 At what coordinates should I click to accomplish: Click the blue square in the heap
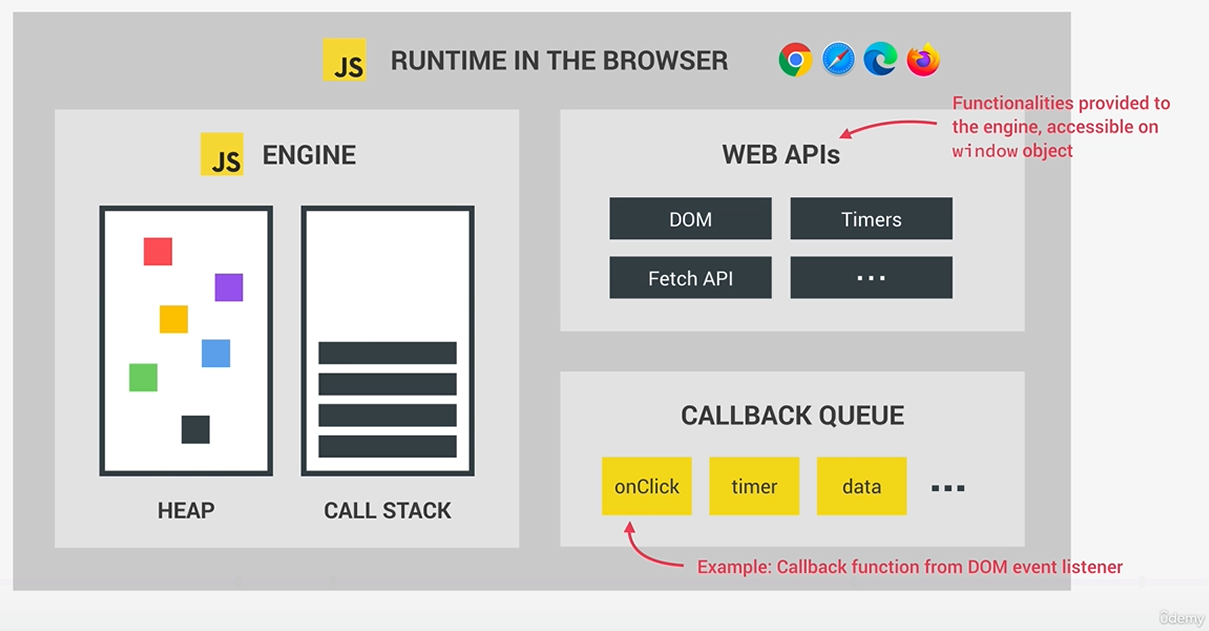(x=216, y=353)
